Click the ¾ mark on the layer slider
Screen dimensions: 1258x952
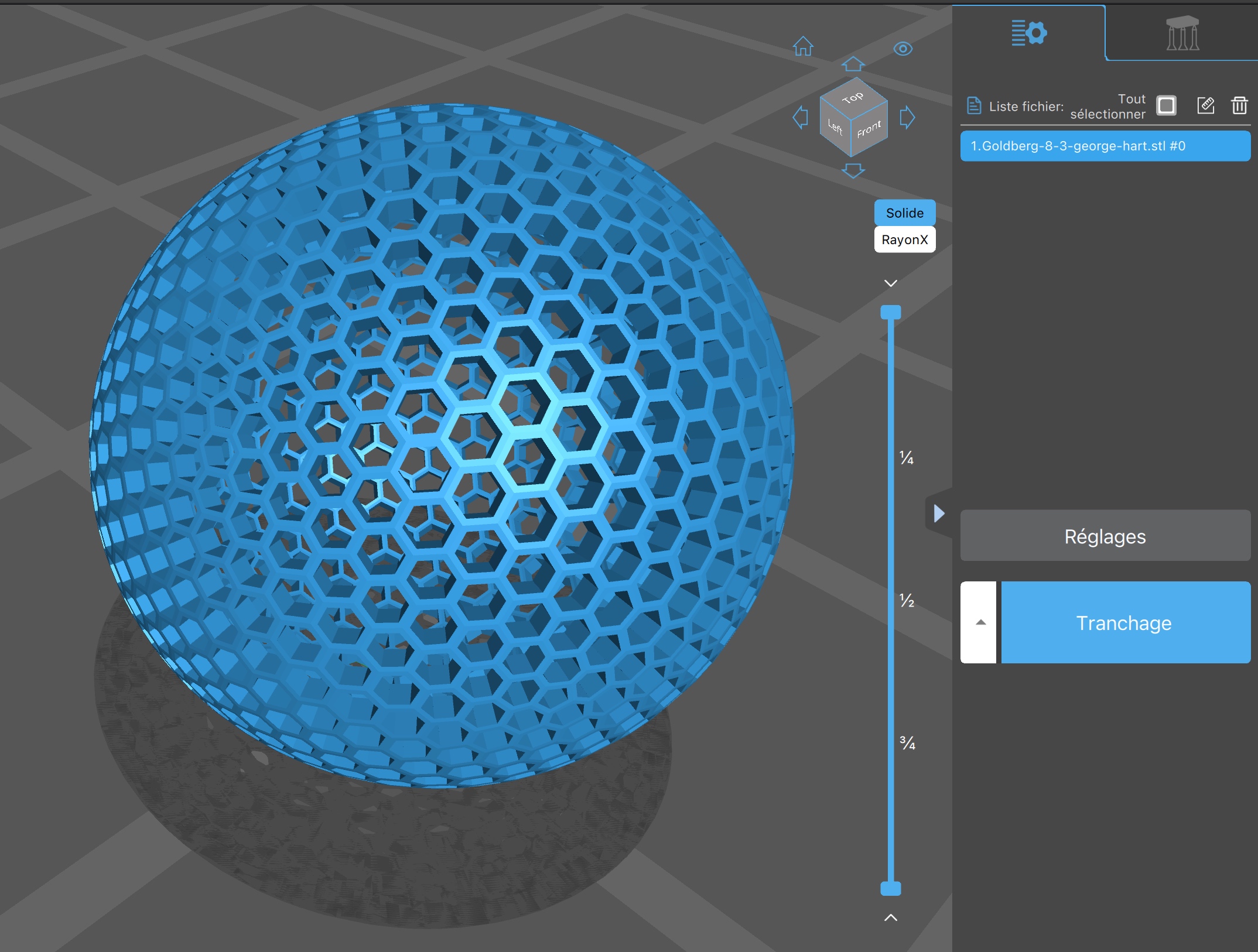point(907,743)
